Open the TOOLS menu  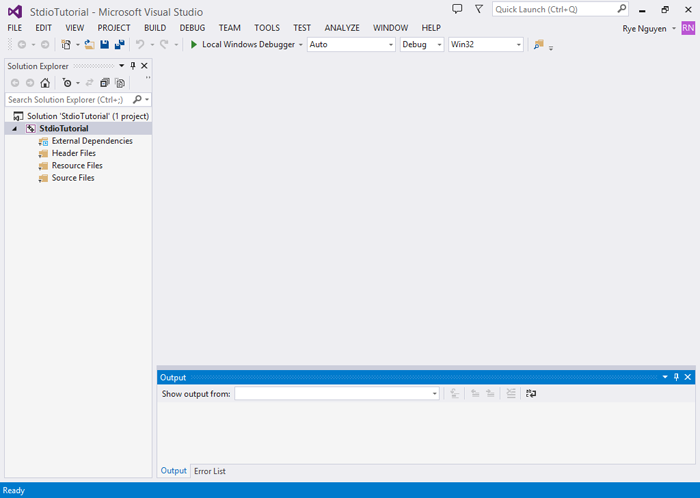[267, 28]
